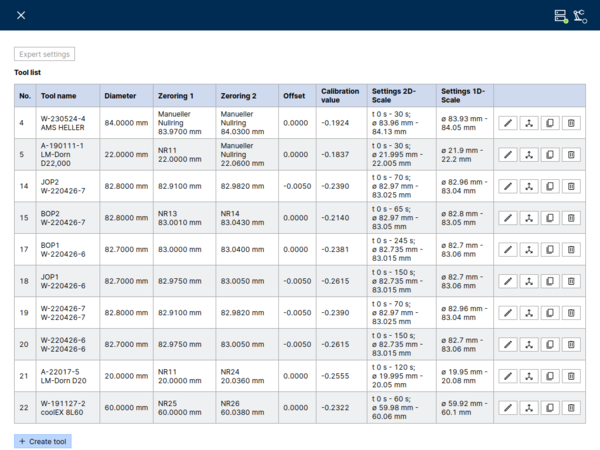Viewport: 600px width, 450px height.
Task: Create a new tool
Action: point(43,441)
